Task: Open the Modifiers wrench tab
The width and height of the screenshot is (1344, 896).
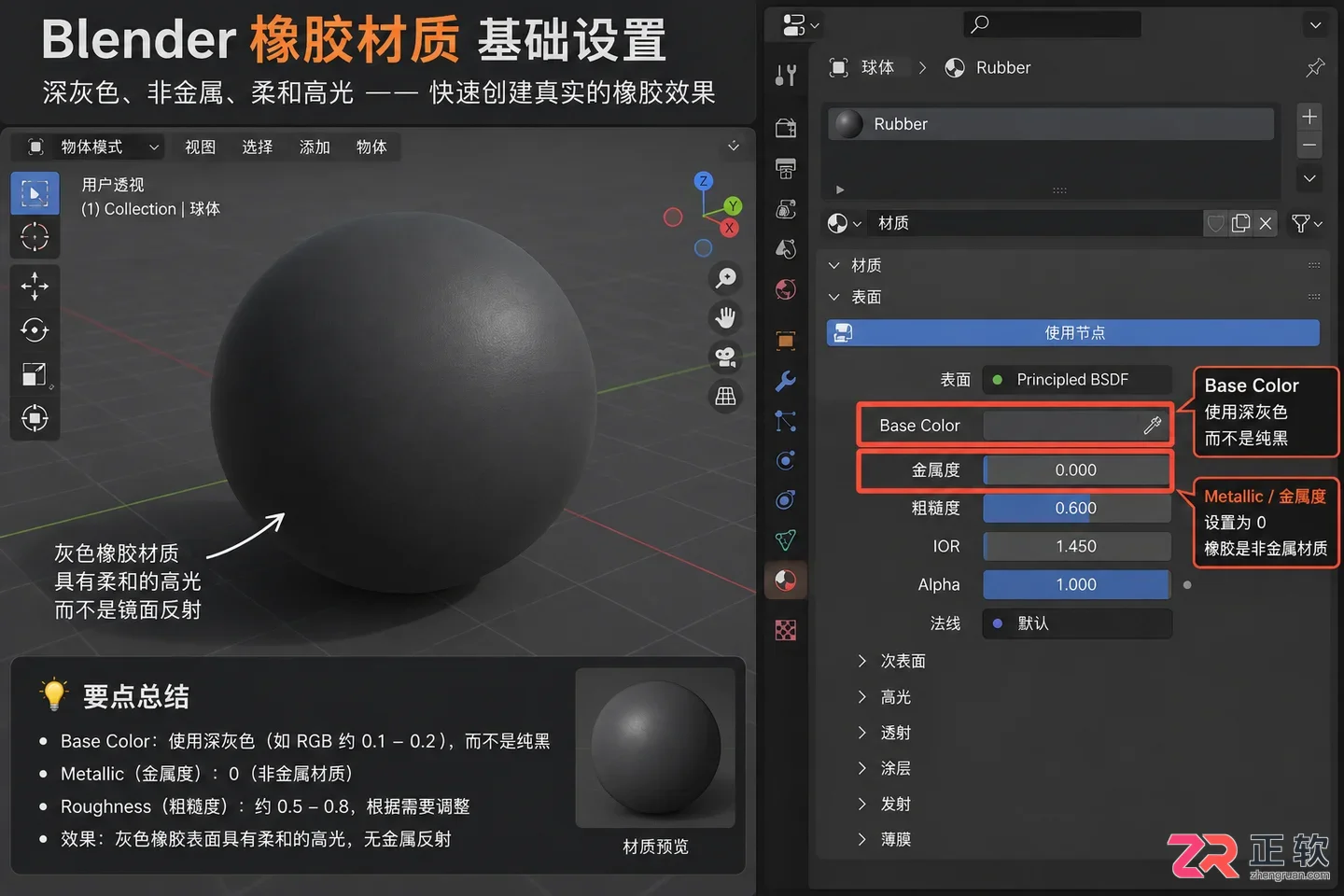Action: click(x=786, y=381)
